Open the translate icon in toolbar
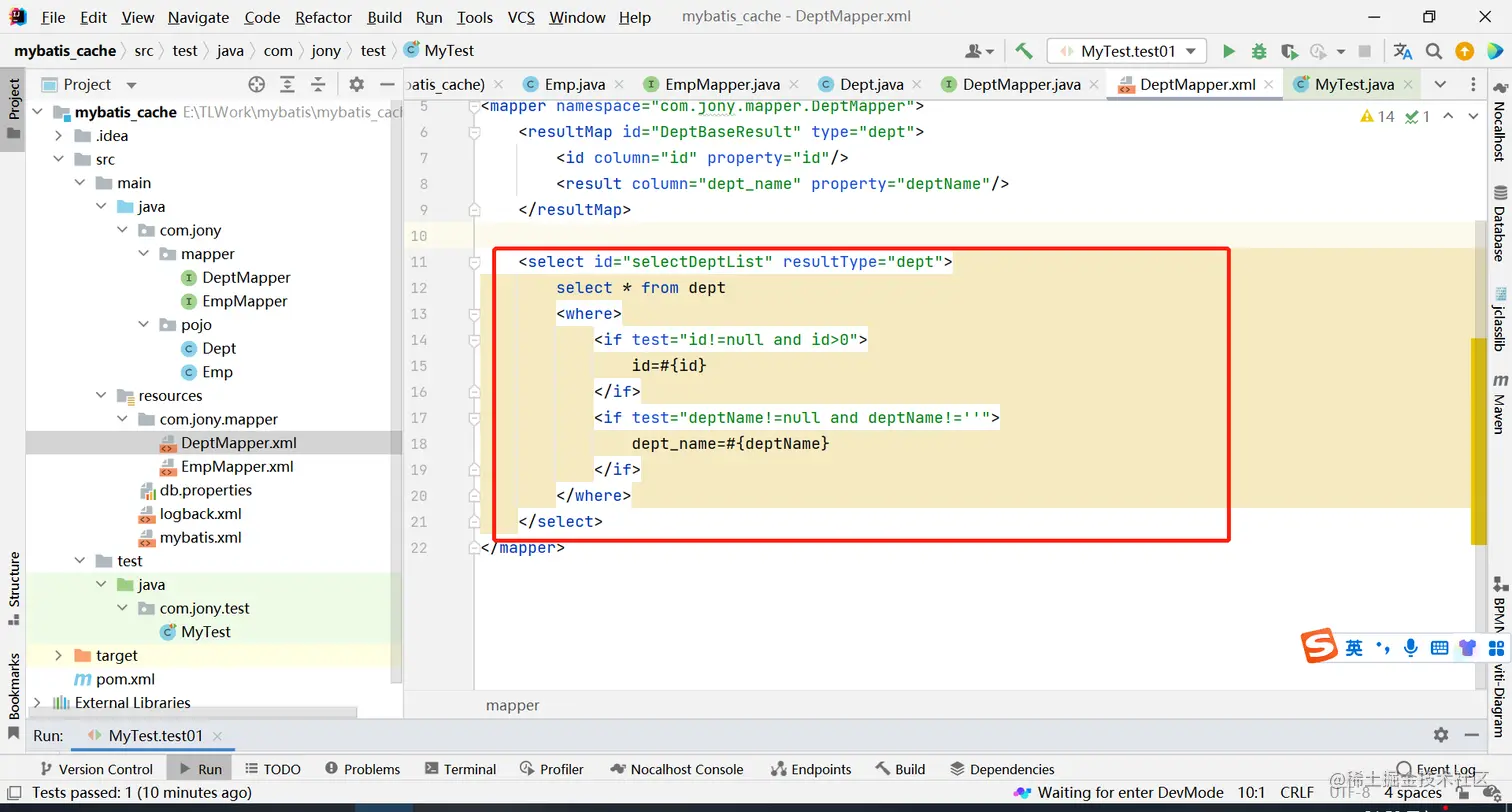1512x812 pixels. click(1403, 51)
